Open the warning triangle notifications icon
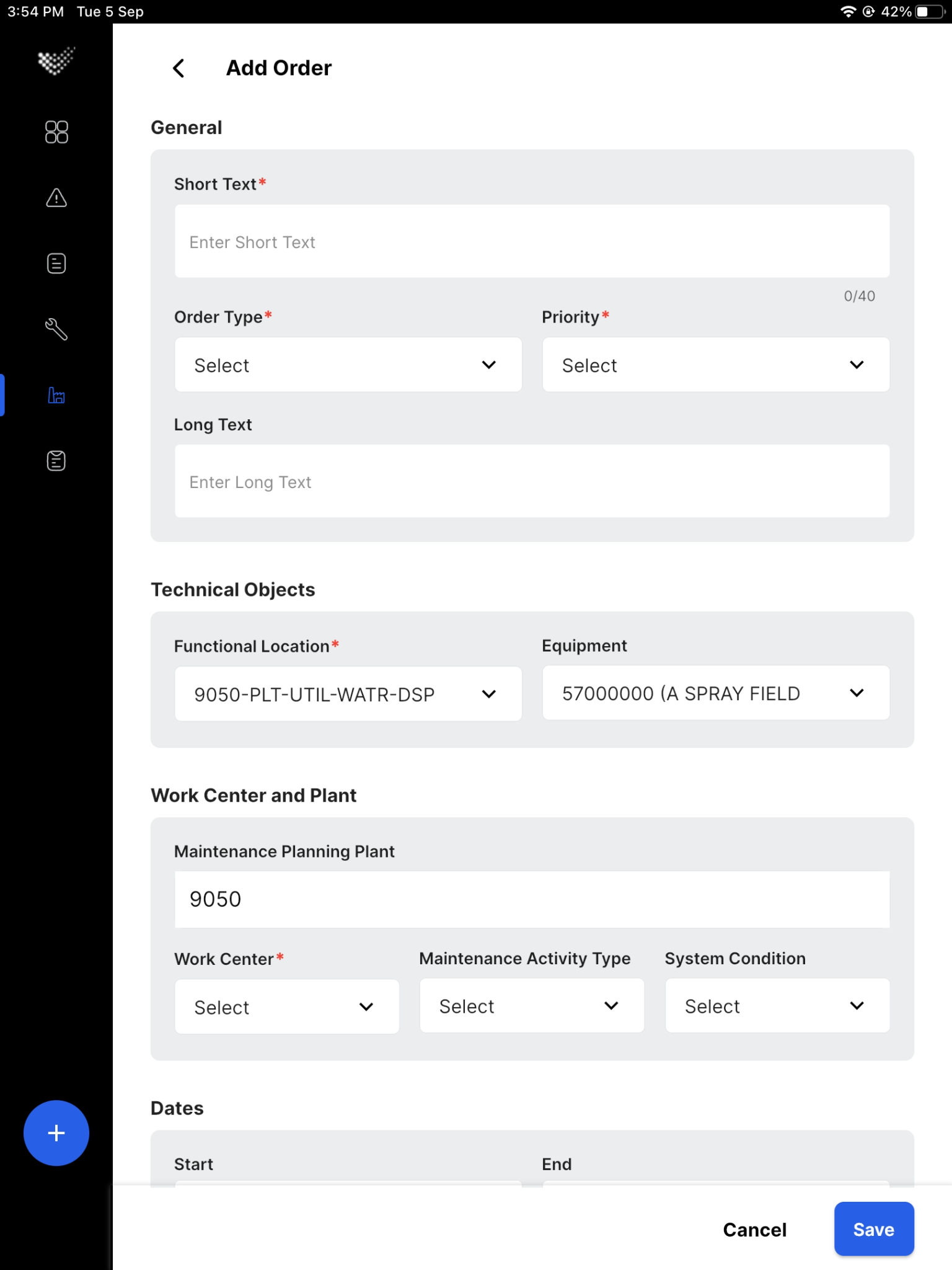The image size is (952, 1270). coord(56,198)
